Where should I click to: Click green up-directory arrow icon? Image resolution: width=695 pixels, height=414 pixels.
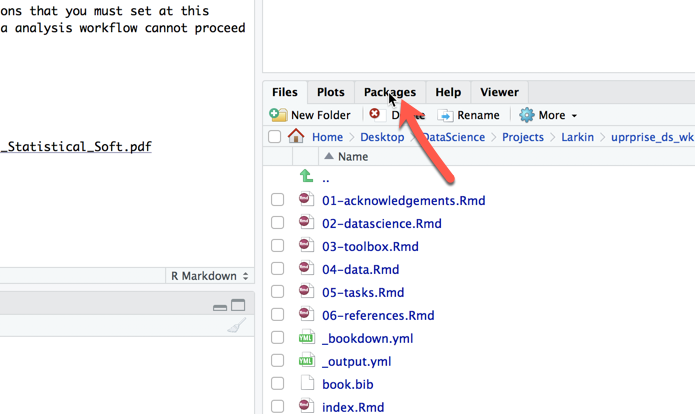coord(306,176)
